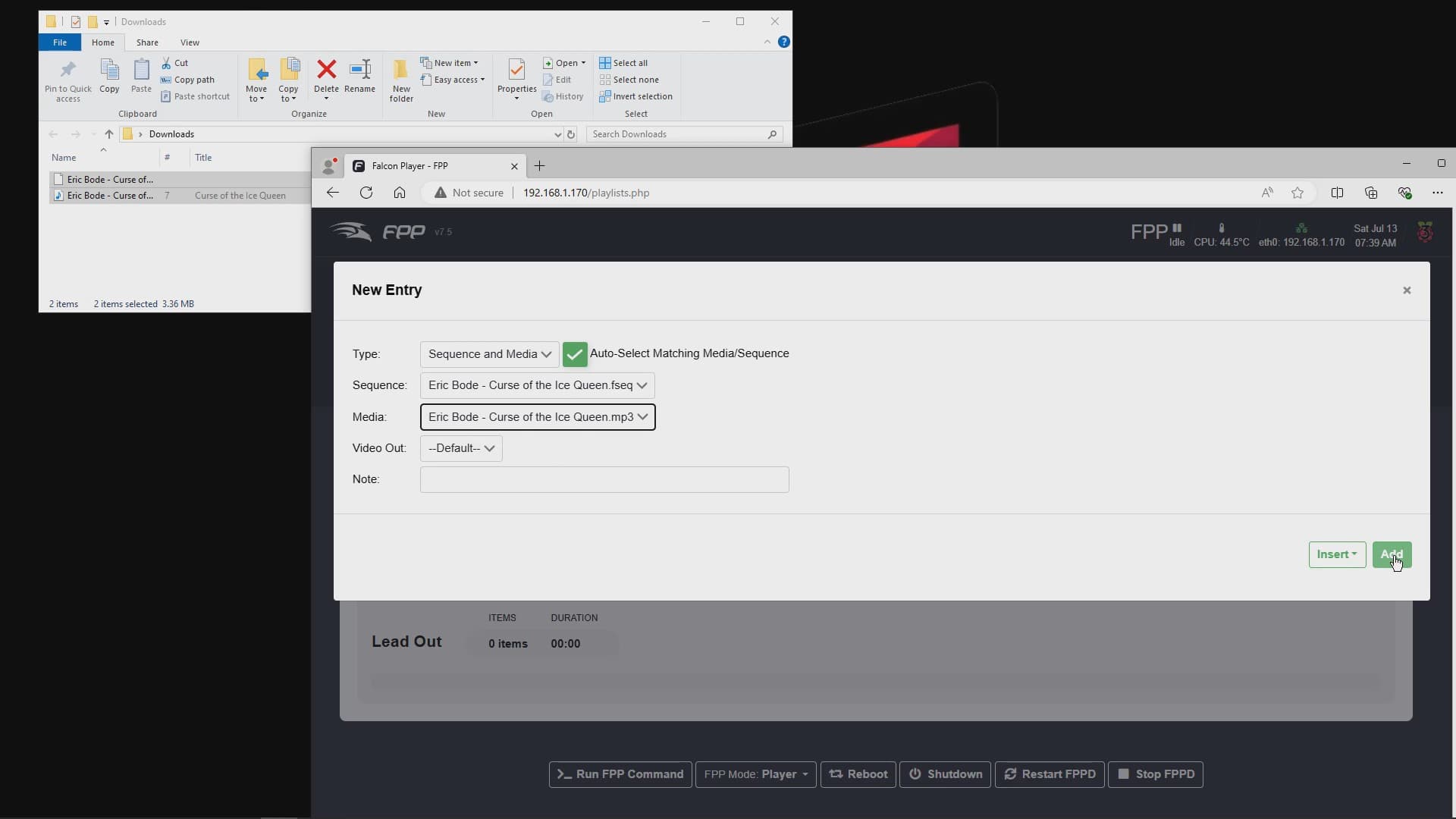Switch to the View ribbon tab
The height and width of the screenshot is (819, 1456).
tap(190, 42)
